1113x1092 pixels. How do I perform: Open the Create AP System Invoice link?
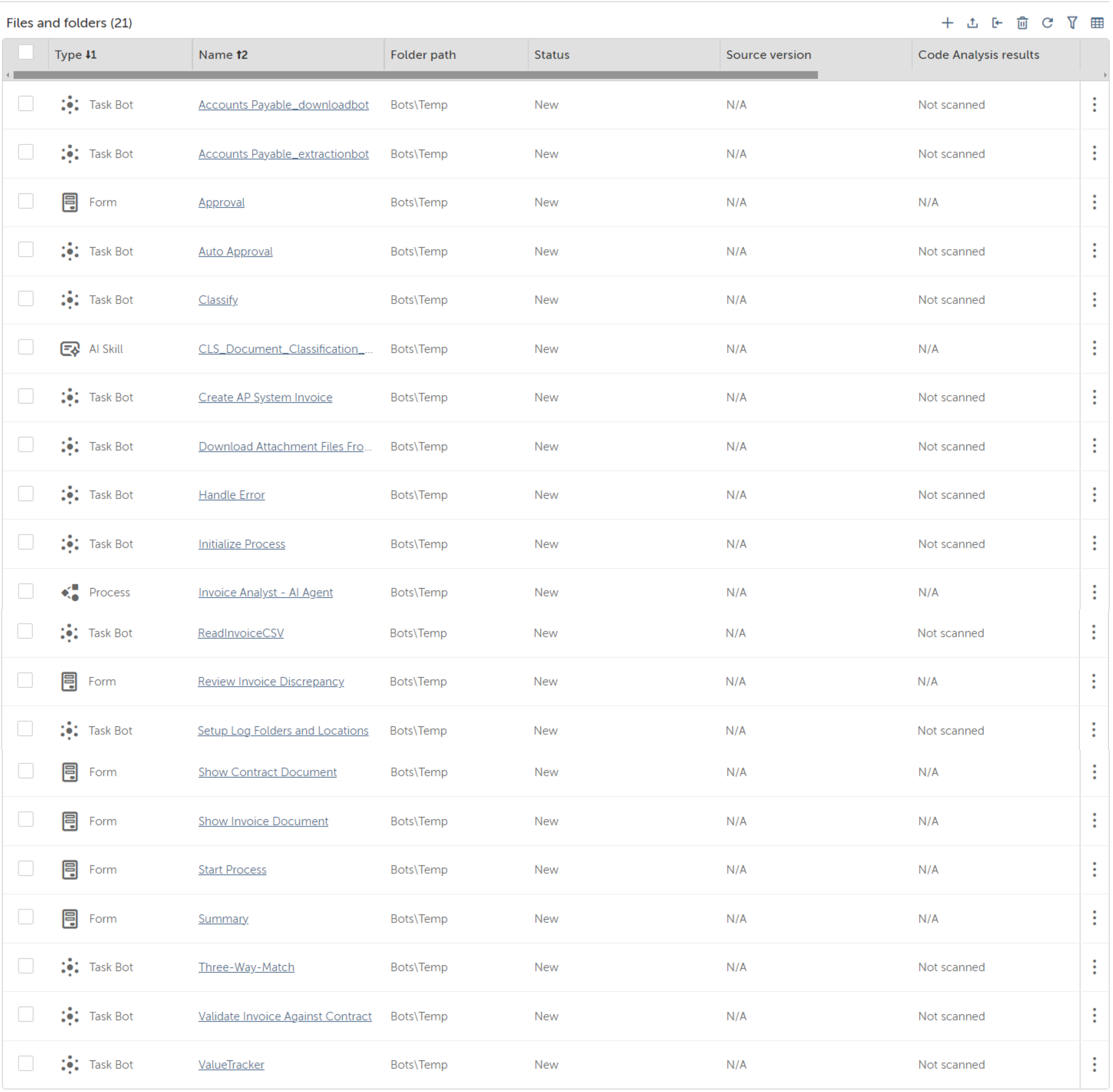click(x=265, y=398)
